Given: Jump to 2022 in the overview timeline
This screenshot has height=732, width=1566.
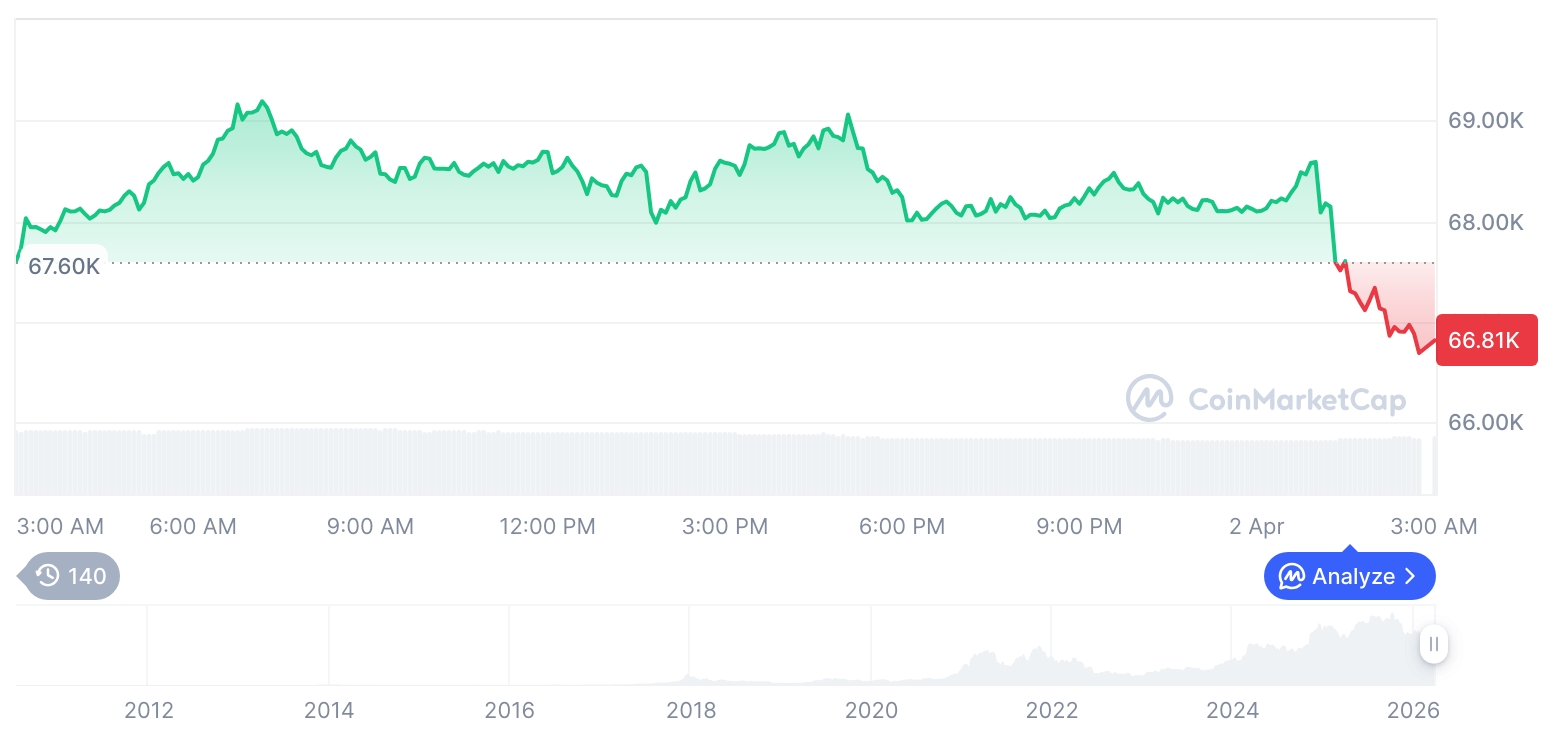Looking at the screenshot, I should (1051, 711).
